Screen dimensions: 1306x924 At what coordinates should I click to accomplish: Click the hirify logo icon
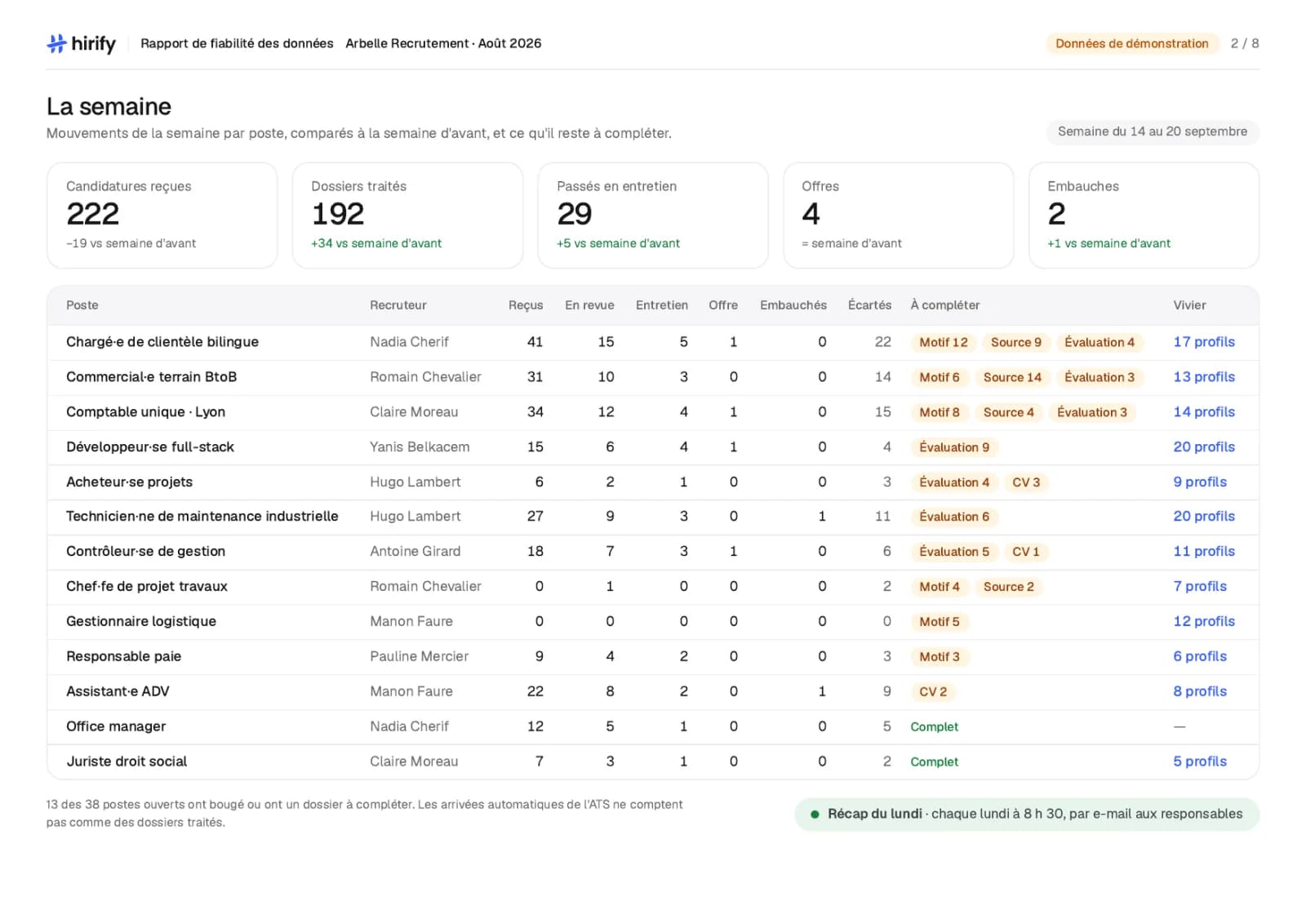pos(56,43)
